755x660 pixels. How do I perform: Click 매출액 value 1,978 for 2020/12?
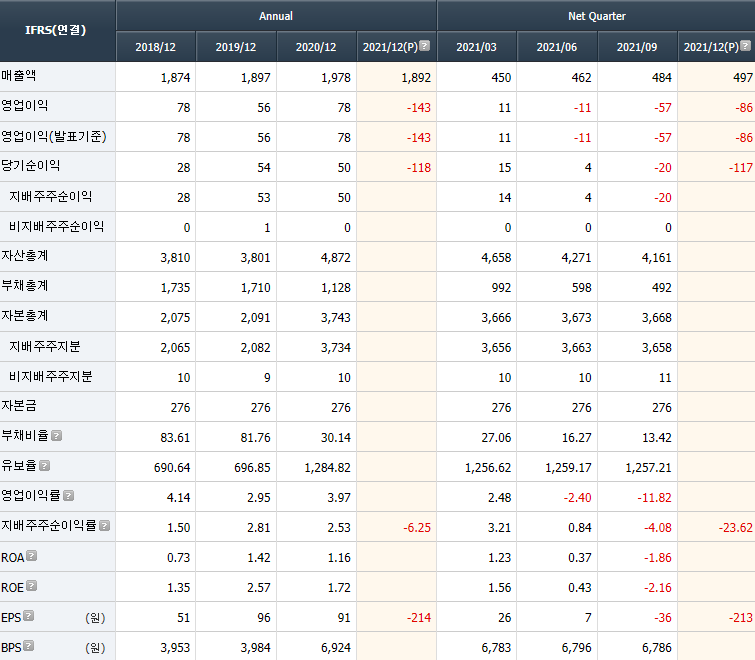(x=336, y=78)
